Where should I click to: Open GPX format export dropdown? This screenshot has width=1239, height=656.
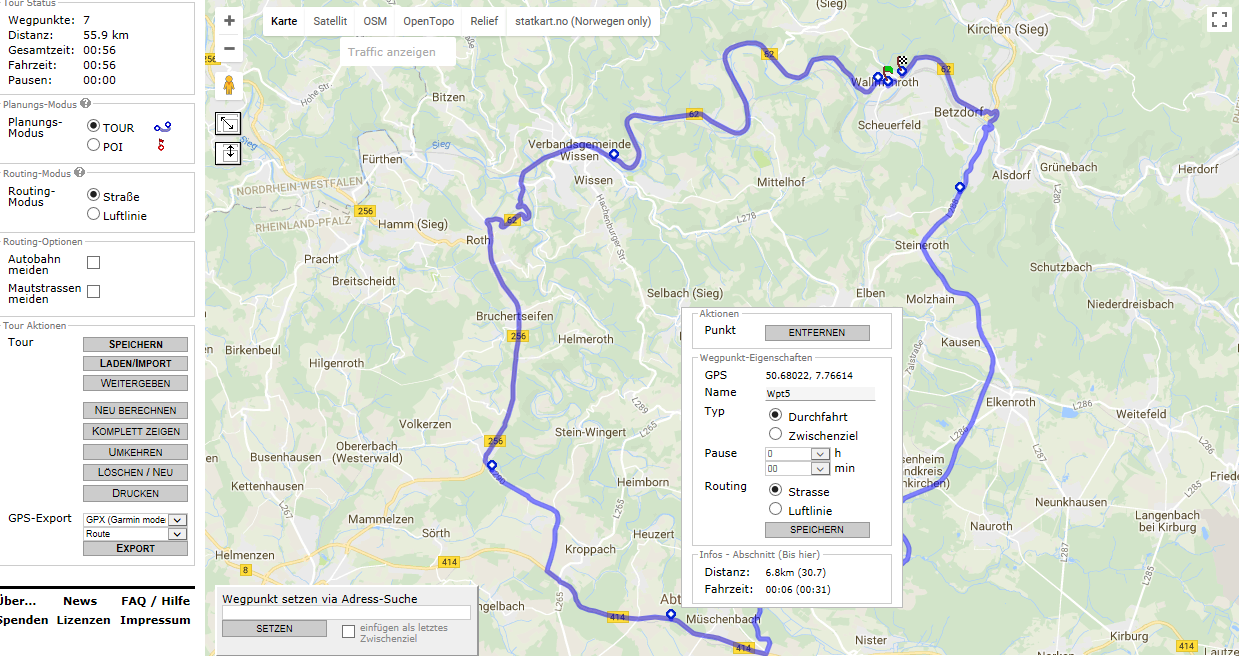(177, 520)
